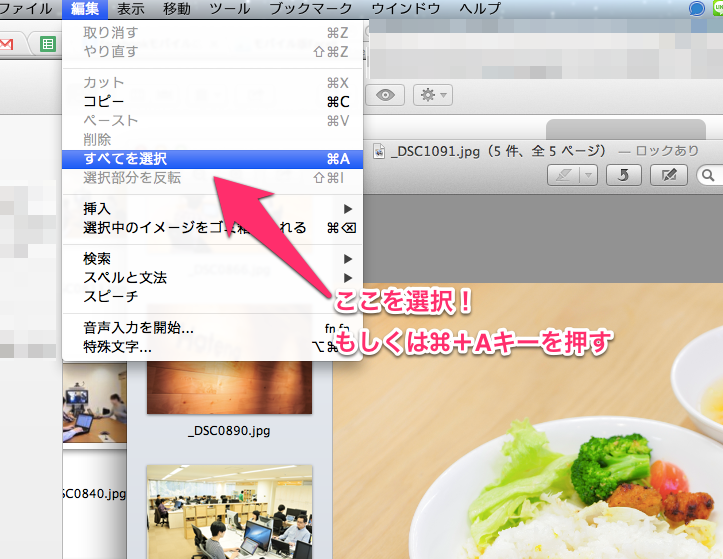Choose 音声入力を開始… item
Viewport: 723px width, 559px height.
[213, 327]
